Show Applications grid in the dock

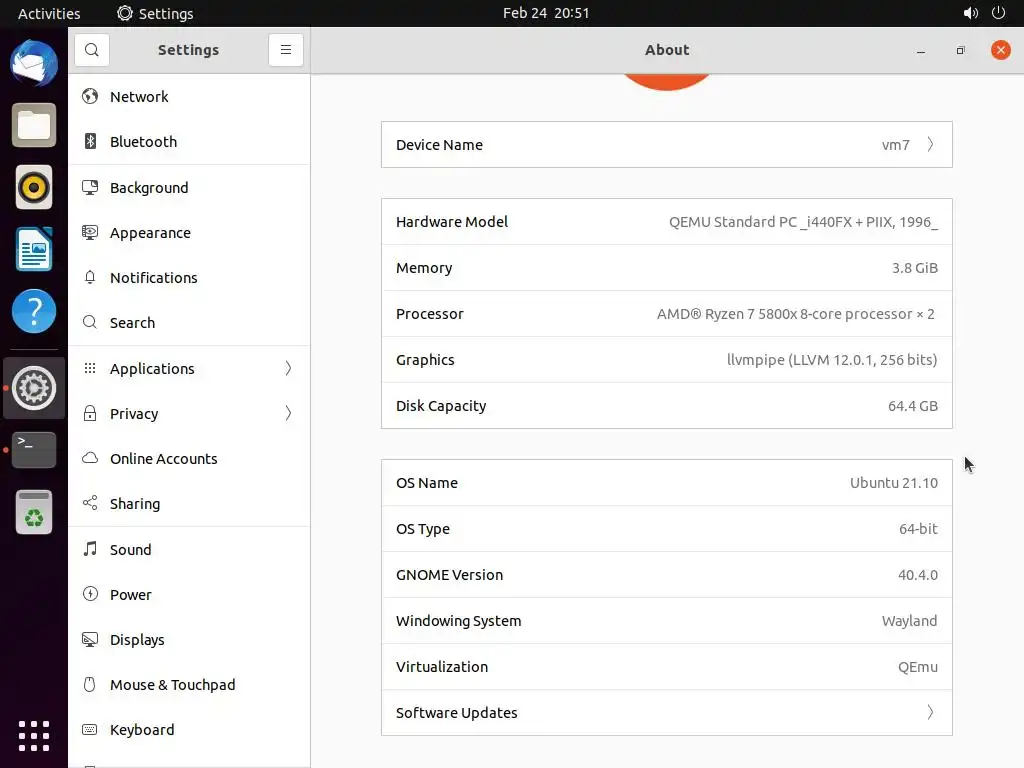pyautogui.click(x=34, y=737)
